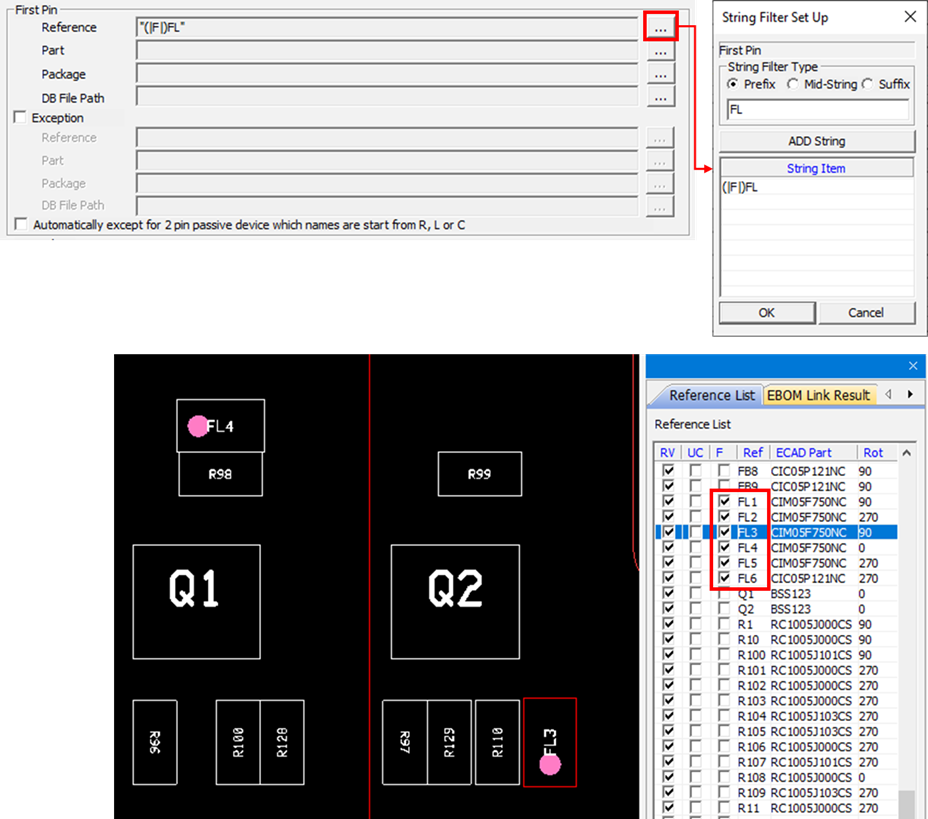This screenshot has width=928, height=819.
Task: Select the Q1 component on the board
Action: point(196,601)
